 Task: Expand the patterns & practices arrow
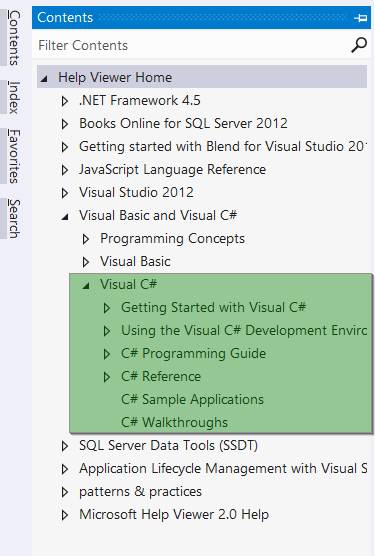pos(65,492)
